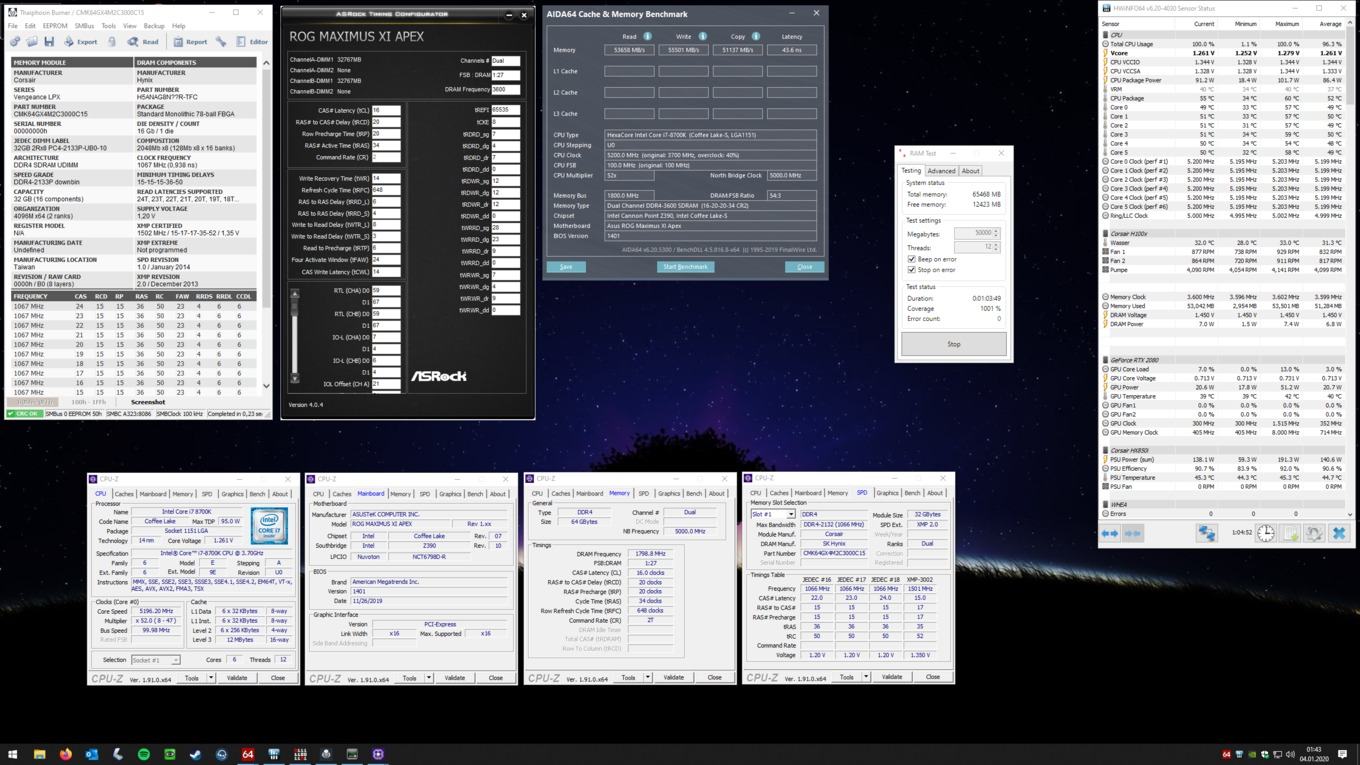Open Outlook from the taskbar
The width and height of the screenshot is (1360, 765).
(91, 754)
